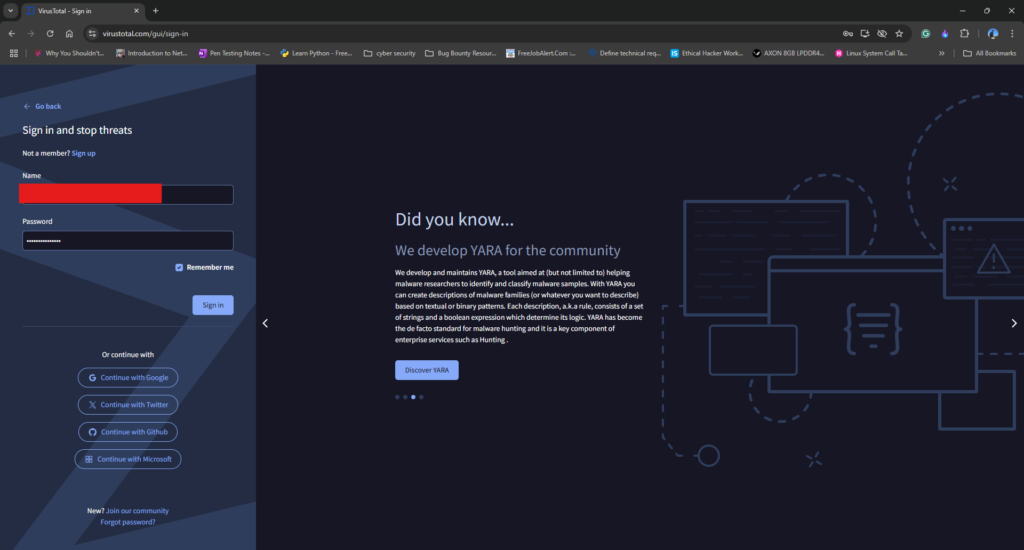Open the Chrome three-dot menu

coord(1012,33)
